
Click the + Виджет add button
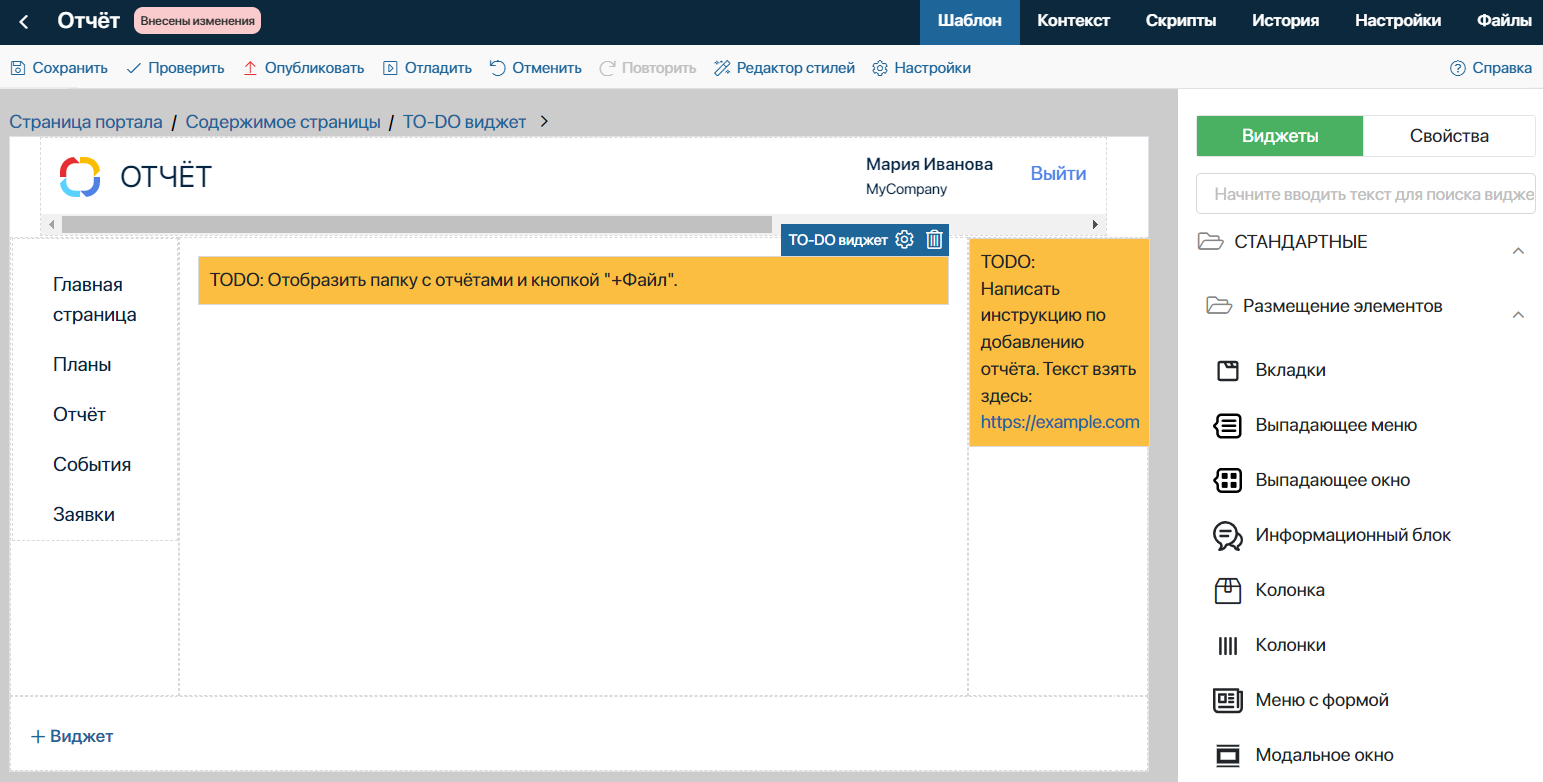click(72, 736)
